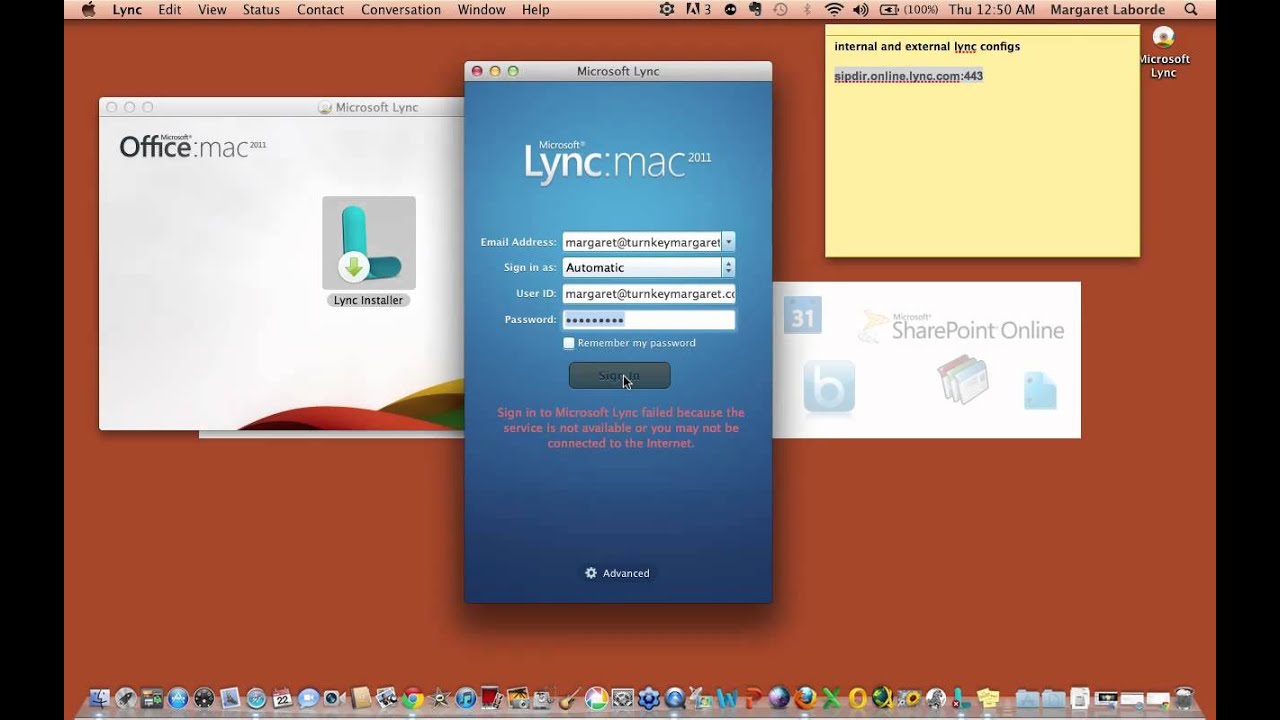The image size is (1280, 720).
Task: Click the battery 100% indicator
Action: point(908,10)
